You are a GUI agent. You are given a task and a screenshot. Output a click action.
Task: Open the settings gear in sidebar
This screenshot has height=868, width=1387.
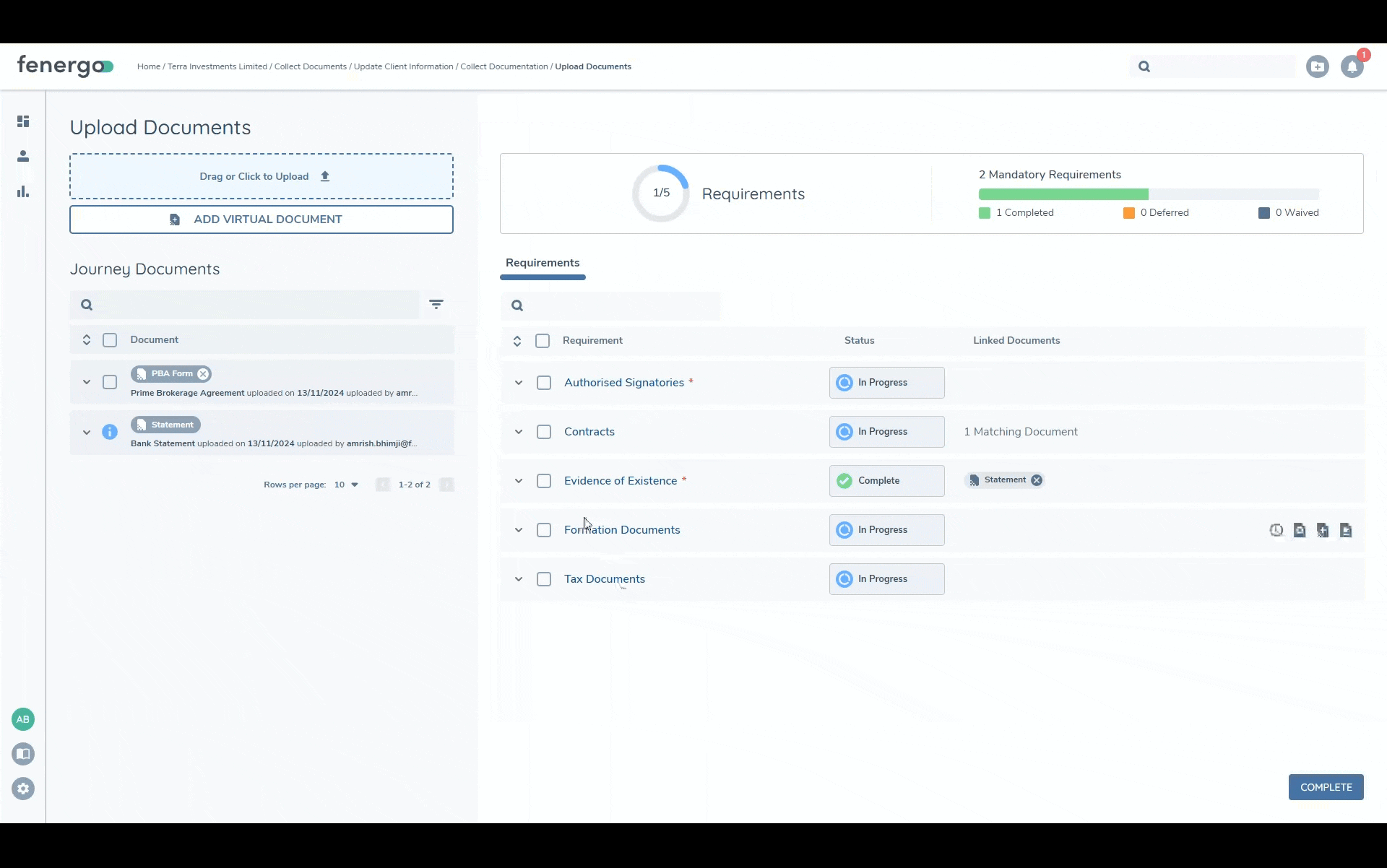[x=23, y=789]
